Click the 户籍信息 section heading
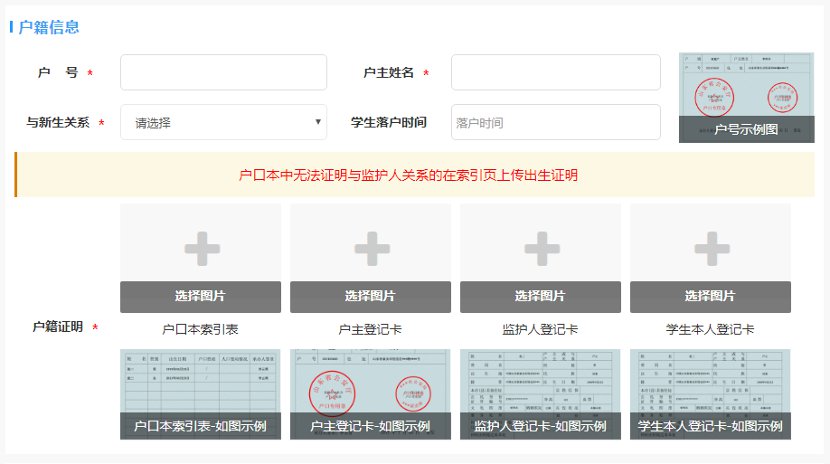Image resolution: width=830 pixels, height=464 pixels. 49,28
